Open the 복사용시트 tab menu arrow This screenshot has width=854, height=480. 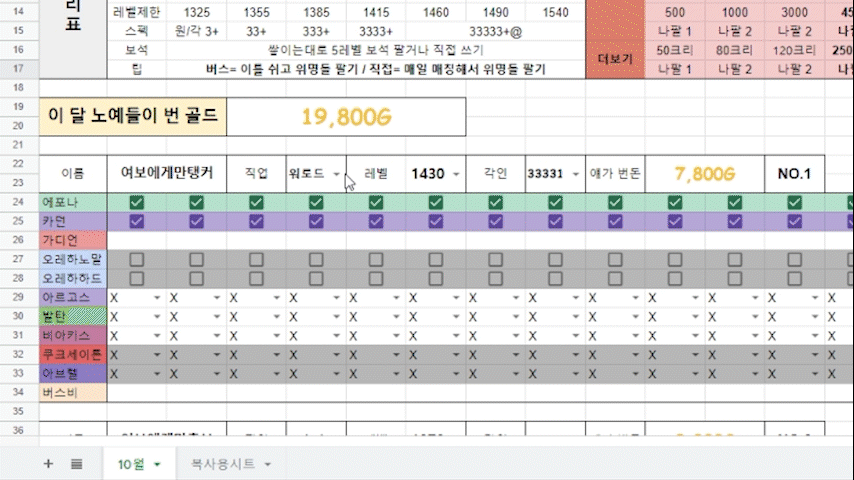[x=267, y=465]
